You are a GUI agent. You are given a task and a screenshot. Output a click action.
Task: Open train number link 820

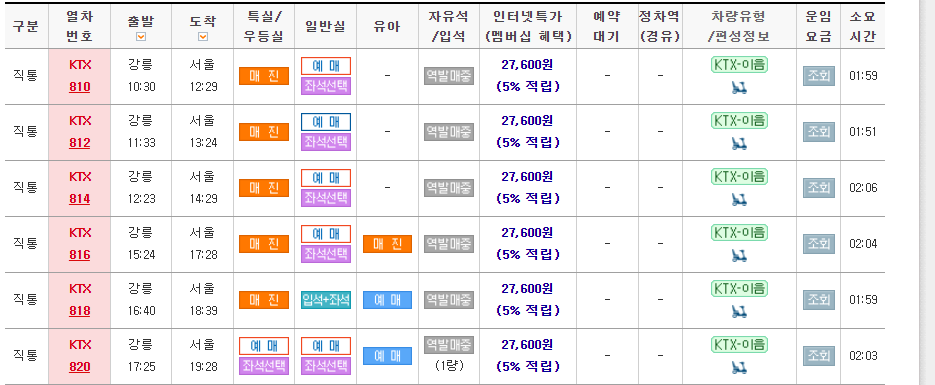[80, 367]
